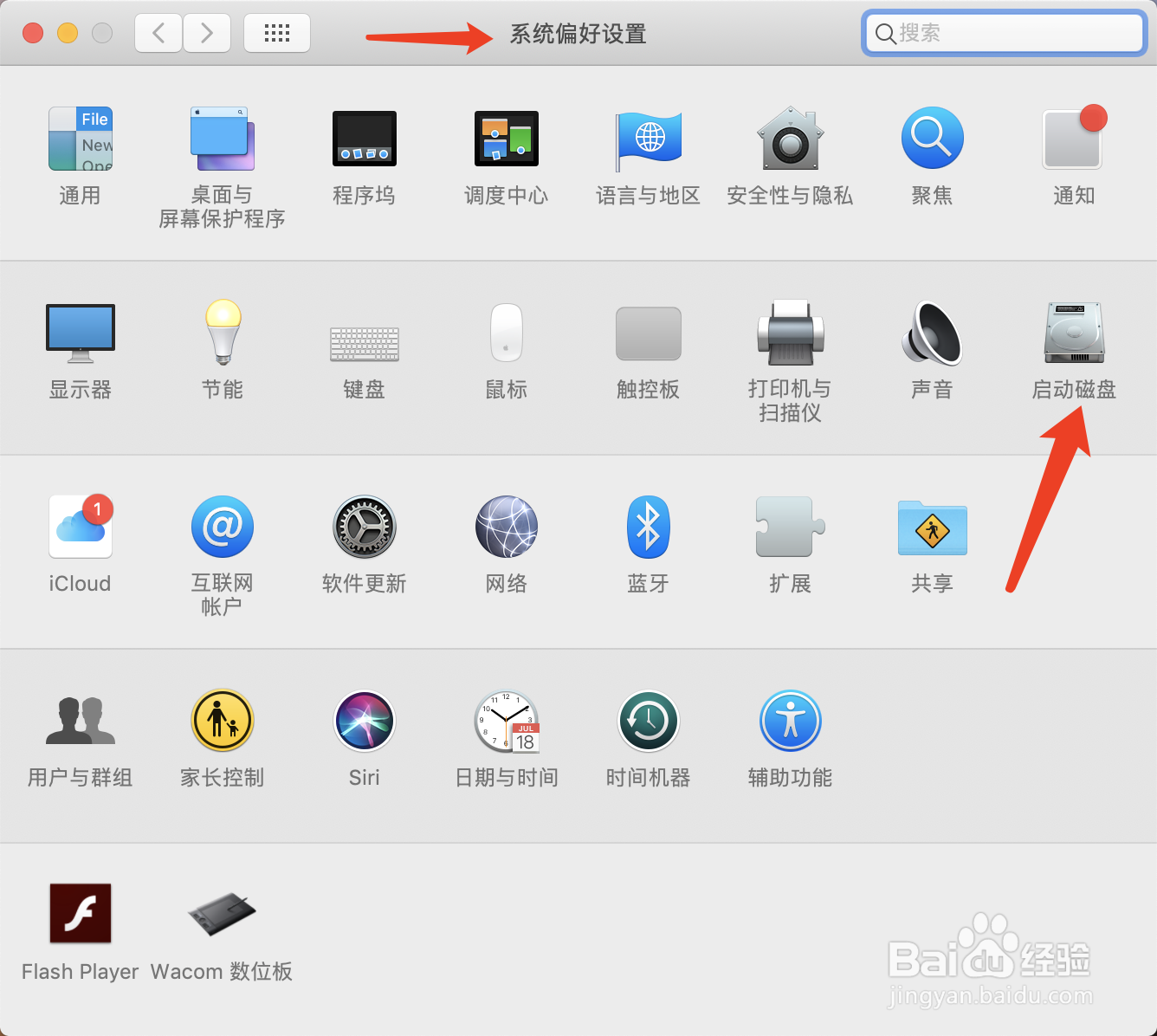Open 蓝牙 (Bluetooth) settings
Screen dimensions: 1157x1036
[648, 526]
